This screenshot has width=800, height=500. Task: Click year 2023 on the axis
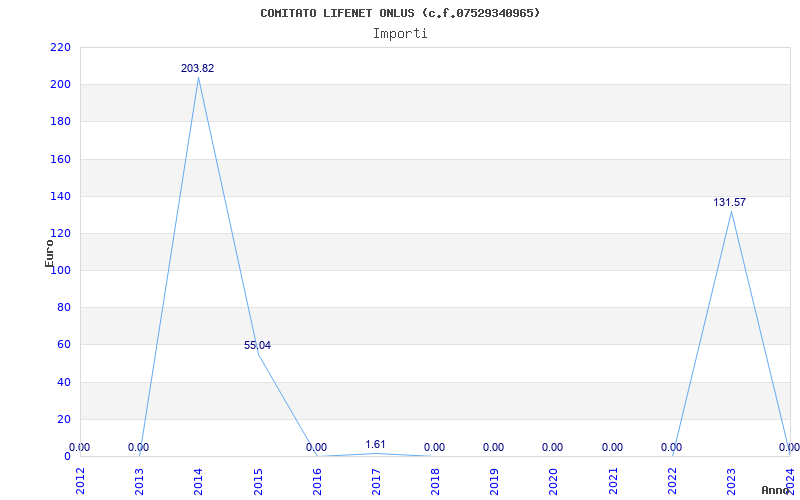coord(731,481)
